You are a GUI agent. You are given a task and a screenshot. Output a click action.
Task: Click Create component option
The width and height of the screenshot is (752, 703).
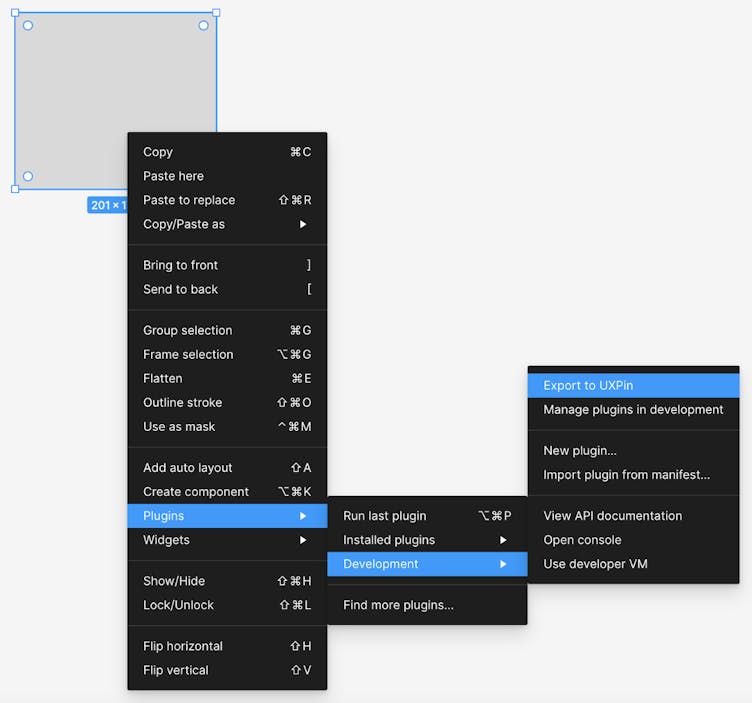227,492
